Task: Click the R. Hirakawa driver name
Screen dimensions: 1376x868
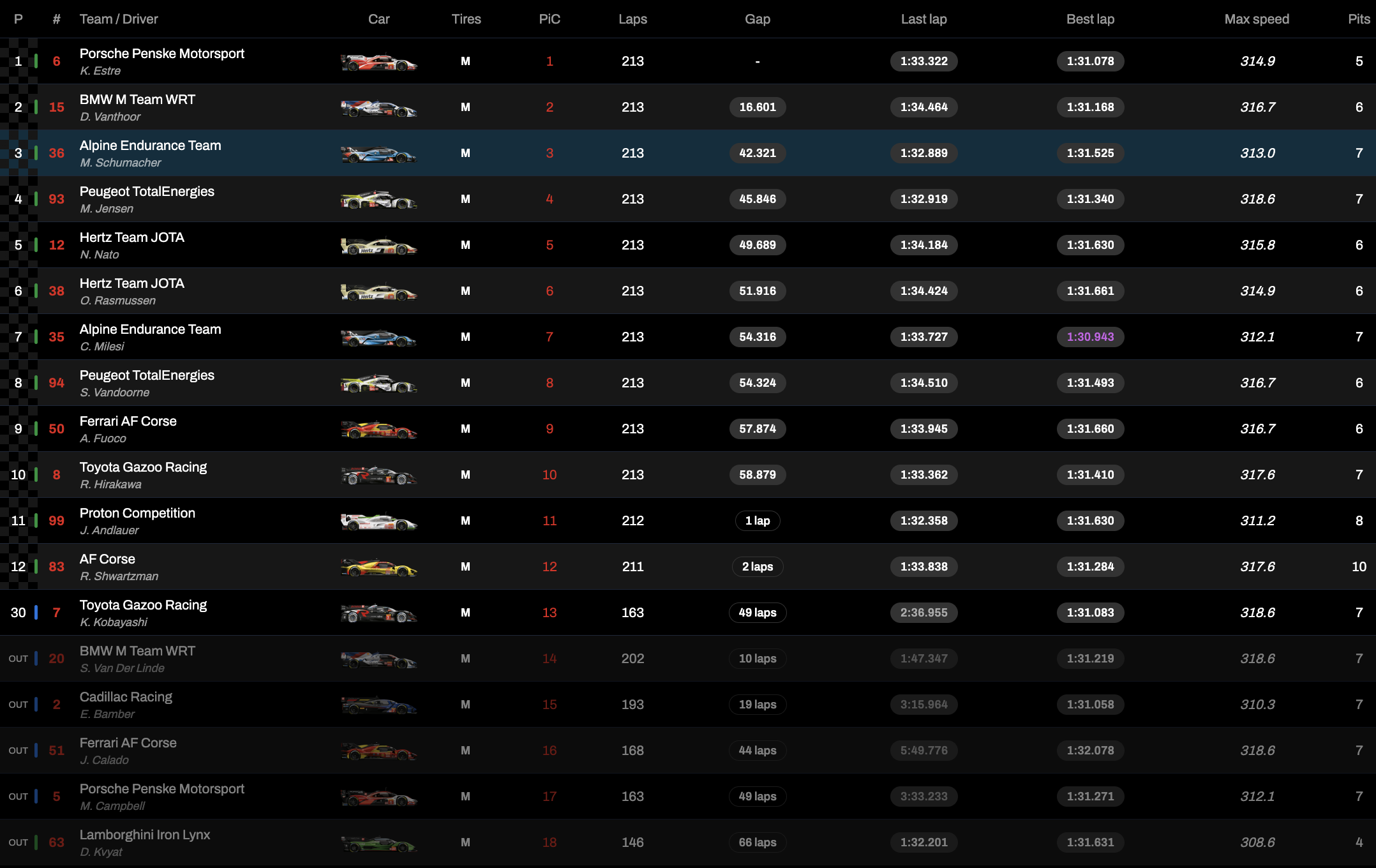Action: (111, 484)
